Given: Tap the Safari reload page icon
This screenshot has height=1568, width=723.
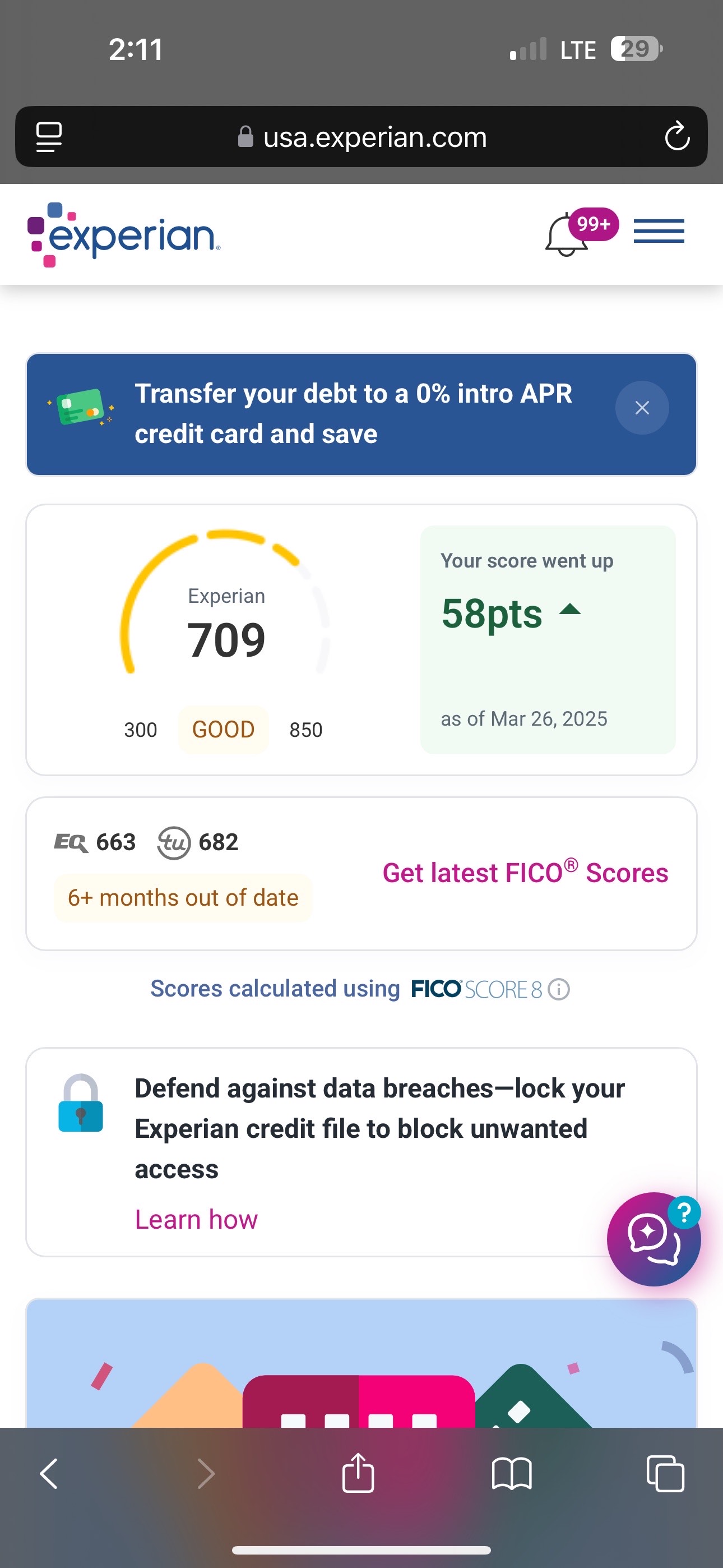Looking at the screenshot, I should pos(676,136).
